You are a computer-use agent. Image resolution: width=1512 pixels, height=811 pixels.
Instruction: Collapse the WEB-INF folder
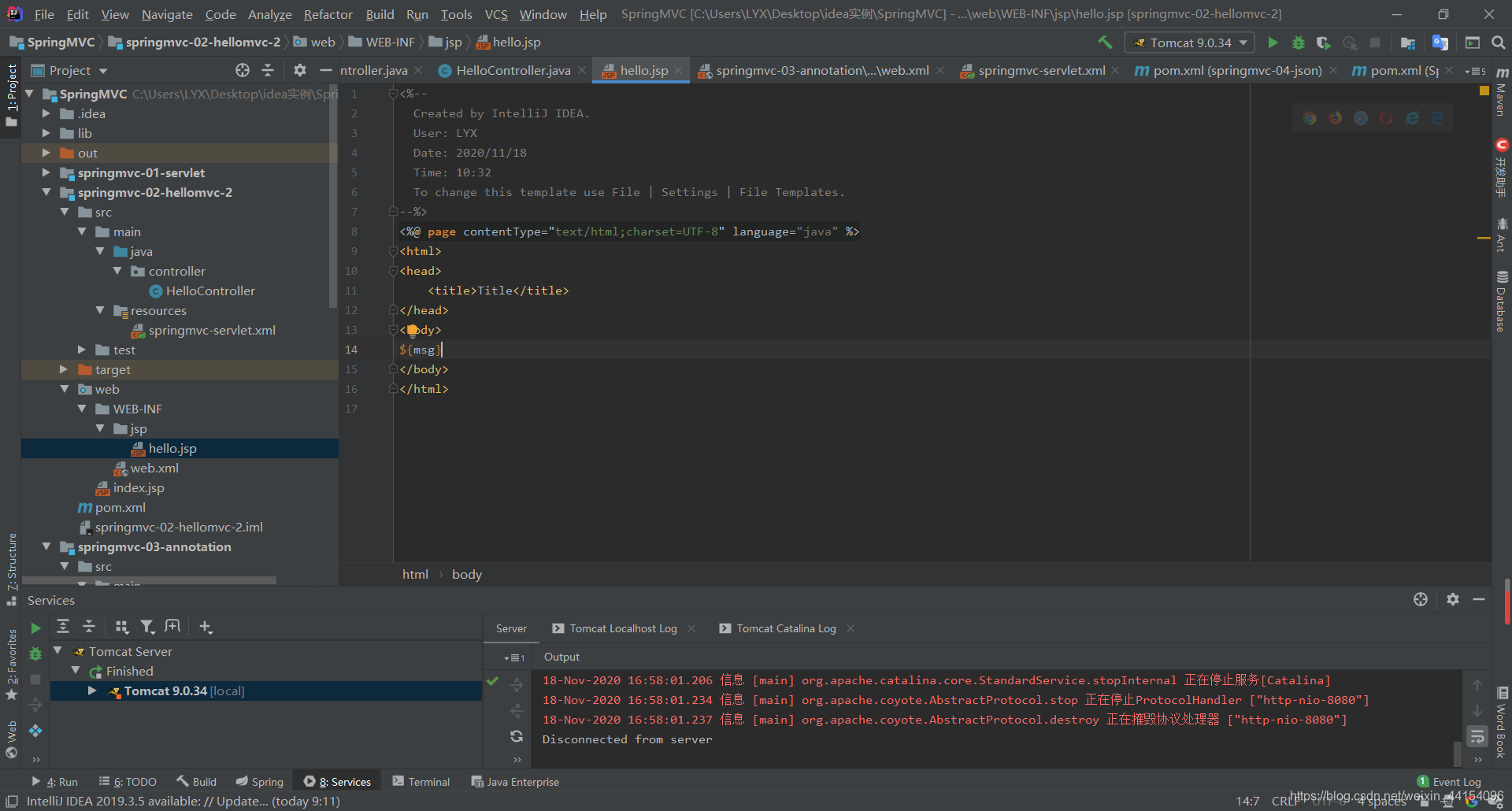82,409
